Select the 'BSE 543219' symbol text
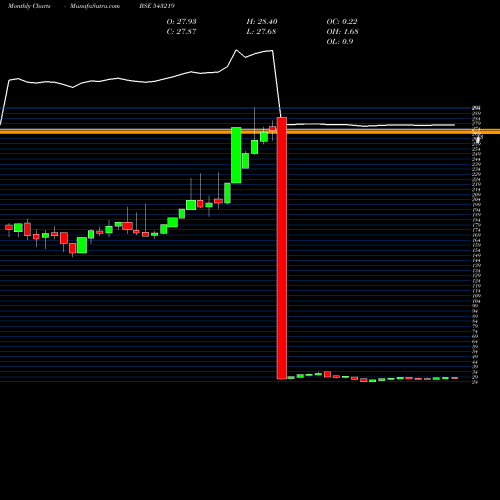Screen dimensions: 500x500 tap(157, 6)
